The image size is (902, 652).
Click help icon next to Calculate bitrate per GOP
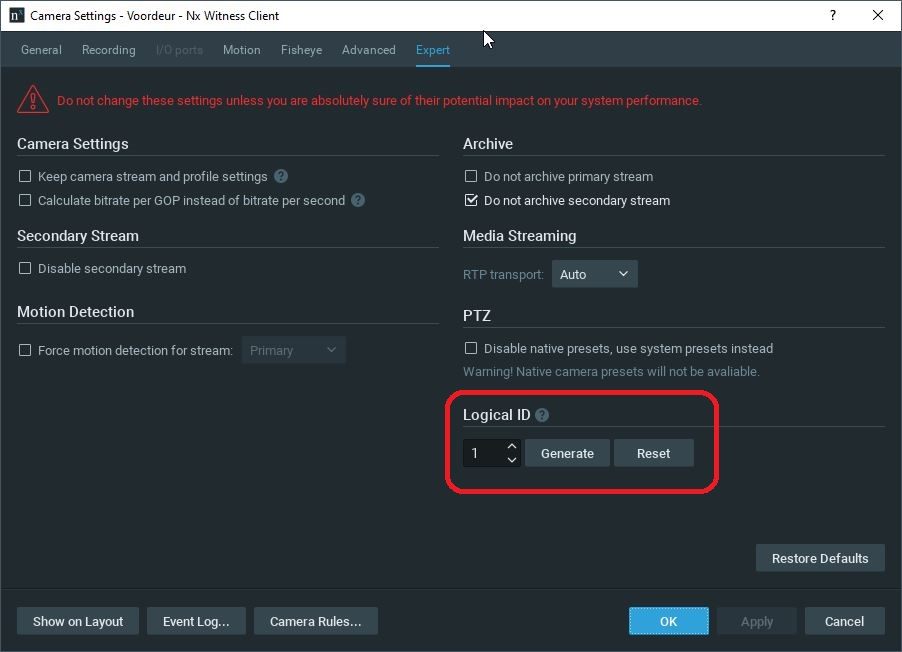coord(358,200)
